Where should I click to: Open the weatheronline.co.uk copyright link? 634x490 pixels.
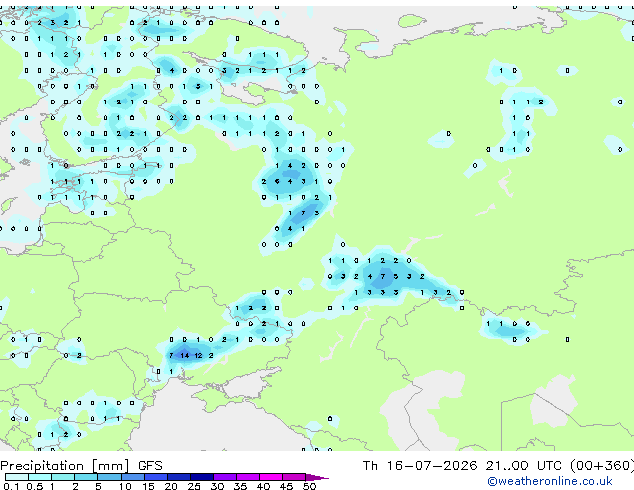pos(550,481)
